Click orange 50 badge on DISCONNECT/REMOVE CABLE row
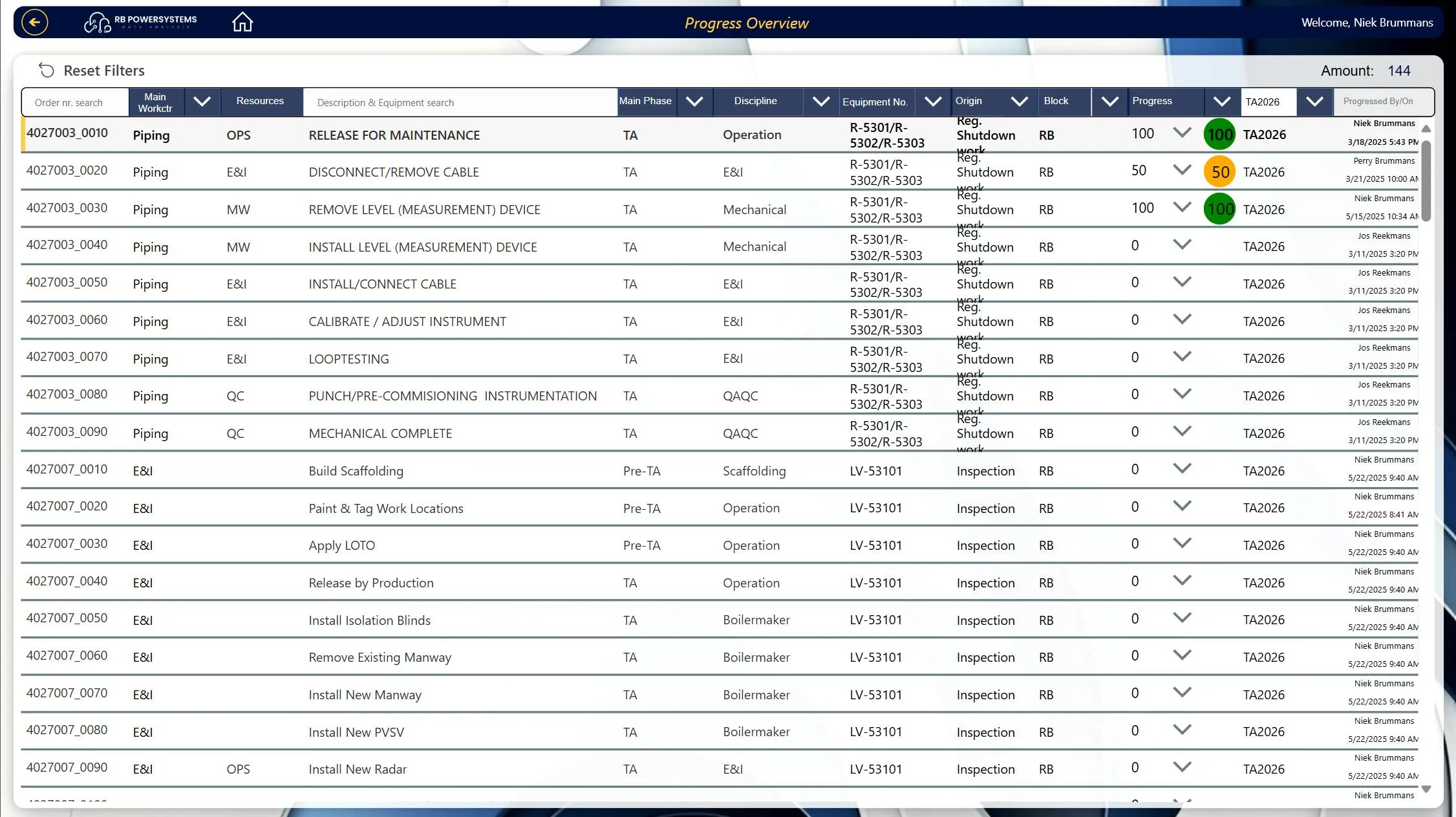 1220,172
